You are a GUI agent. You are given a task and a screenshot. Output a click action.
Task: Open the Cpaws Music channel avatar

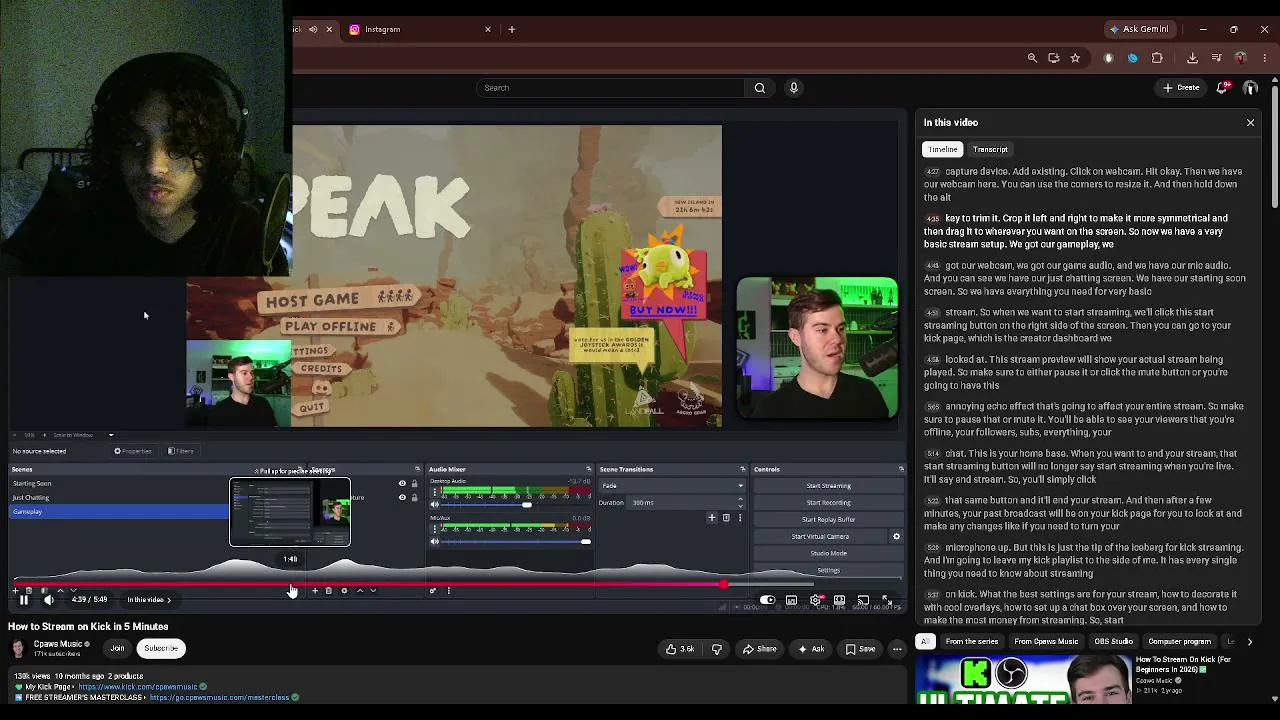click(18, 648)
